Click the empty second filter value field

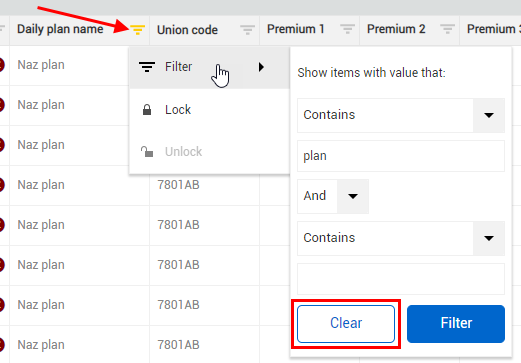[x=401, y=279]
